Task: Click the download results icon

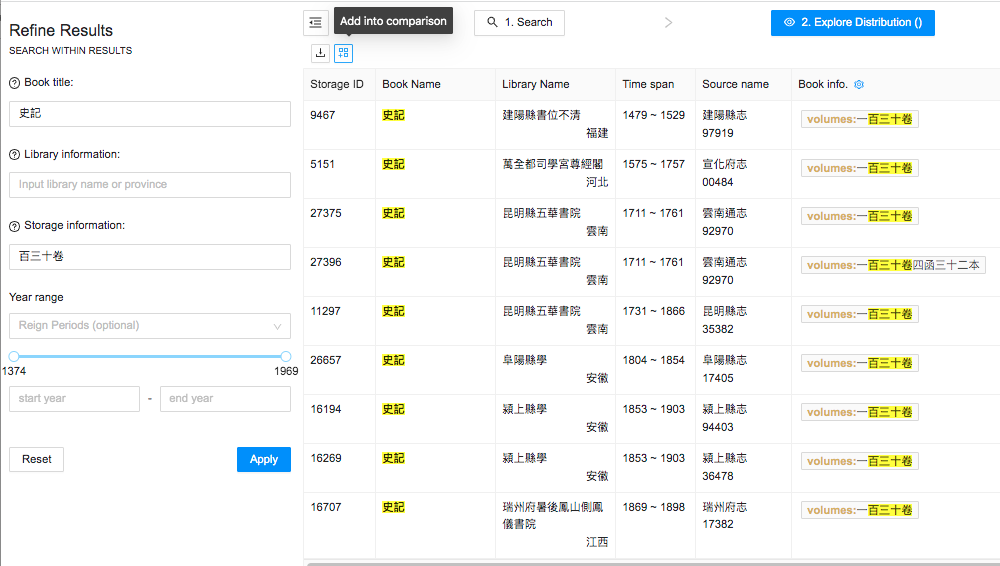Action: (x=320, y=53)
